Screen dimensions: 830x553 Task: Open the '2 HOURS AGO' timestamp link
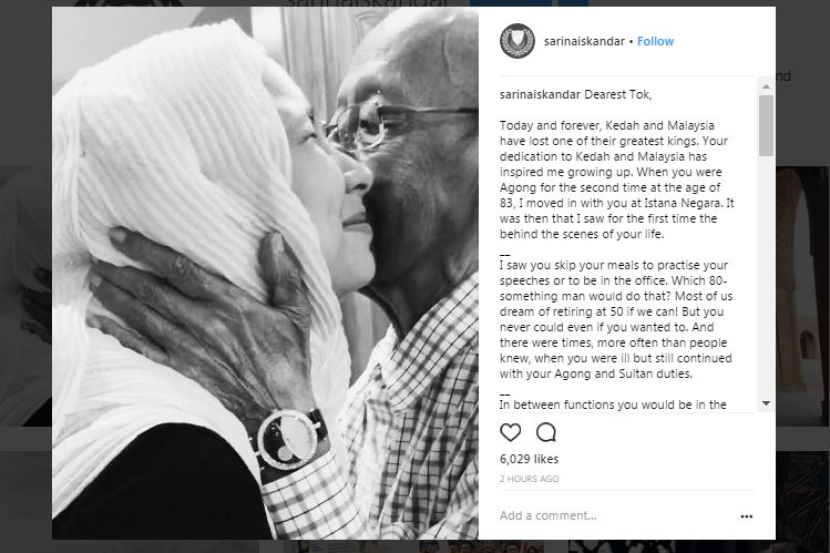coord(529,479)
